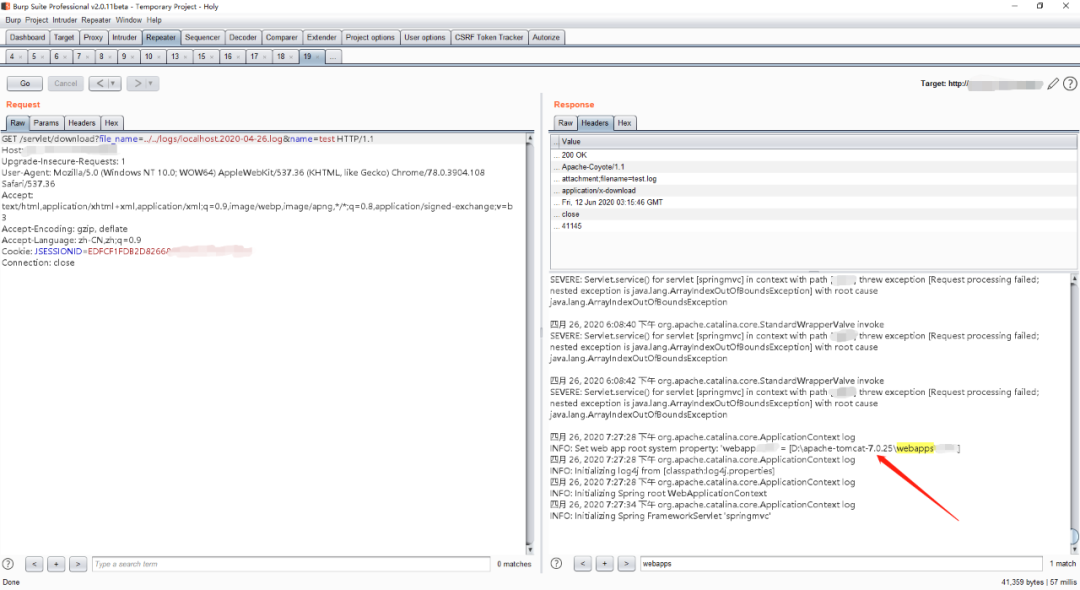
Task: Open the Extender tab
Action: [322, 37]
